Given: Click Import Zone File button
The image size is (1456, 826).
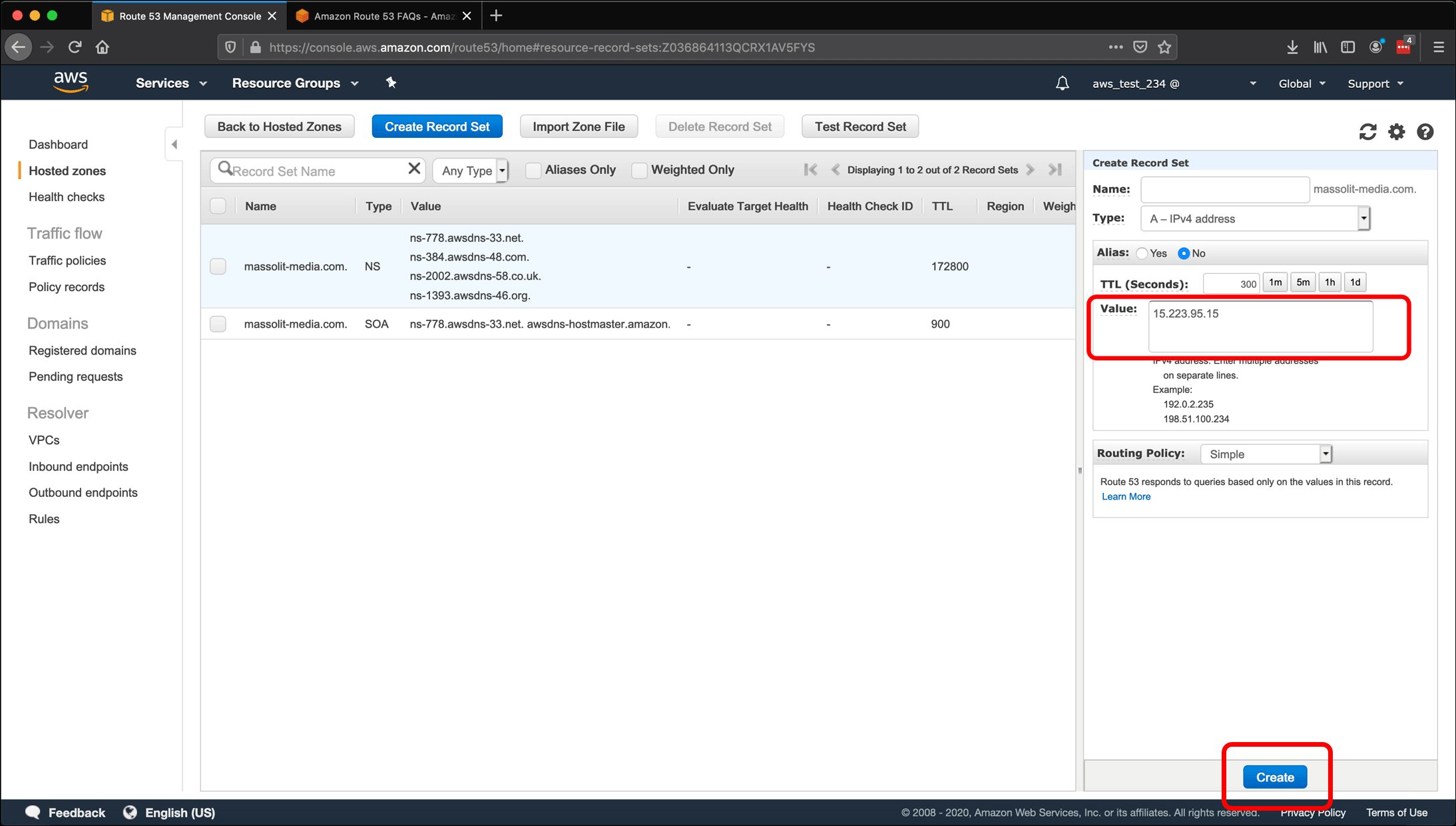Looking at the screenshot, I should [579, 127].
